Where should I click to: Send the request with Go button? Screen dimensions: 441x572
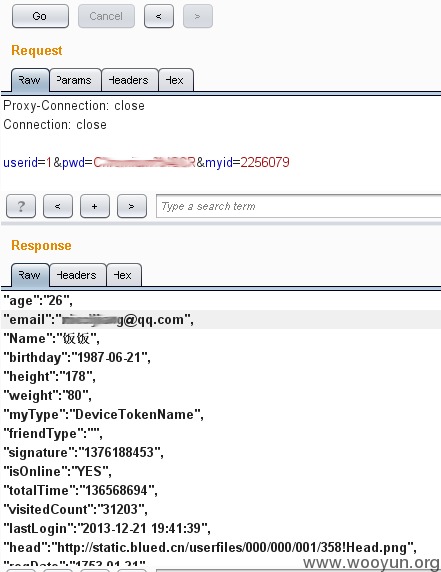40,16
